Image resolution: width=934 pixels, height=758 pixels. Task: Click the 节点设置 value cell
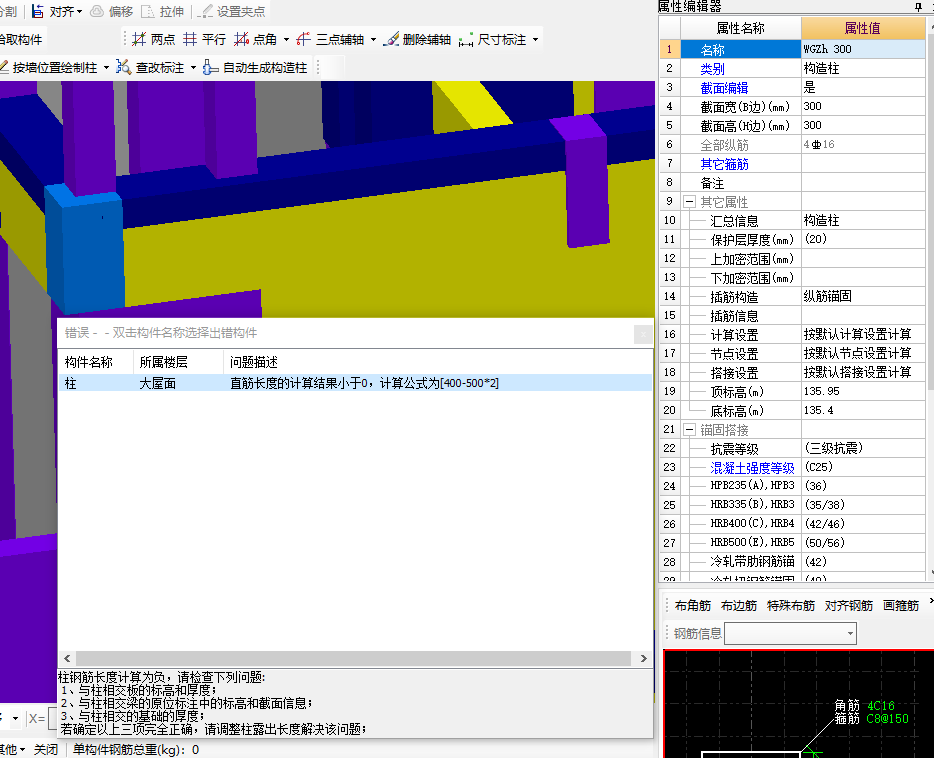point(863,353)
